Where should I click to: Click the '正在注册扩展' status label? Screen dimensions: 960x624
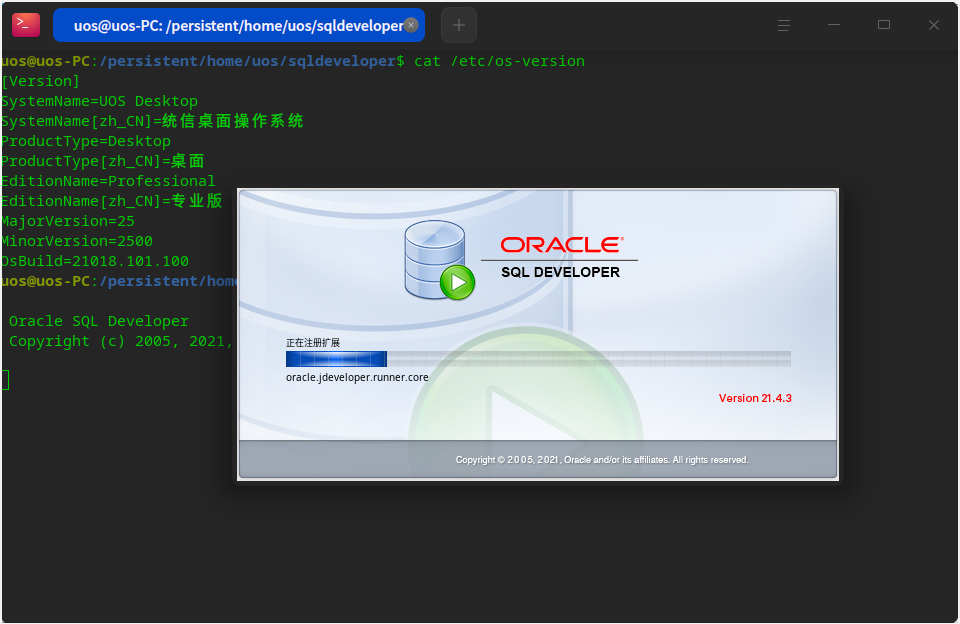[x=313, y=343]
